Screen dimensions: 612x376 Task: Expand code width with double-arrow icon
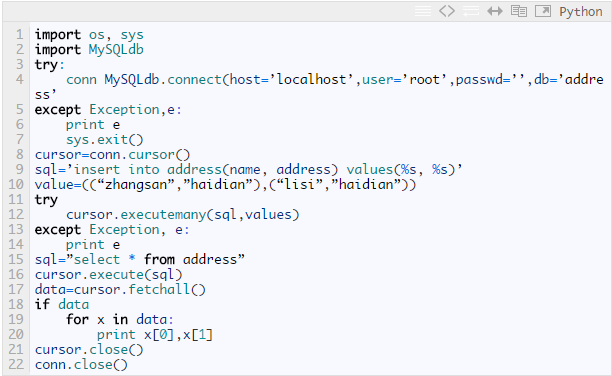(495, 11)
